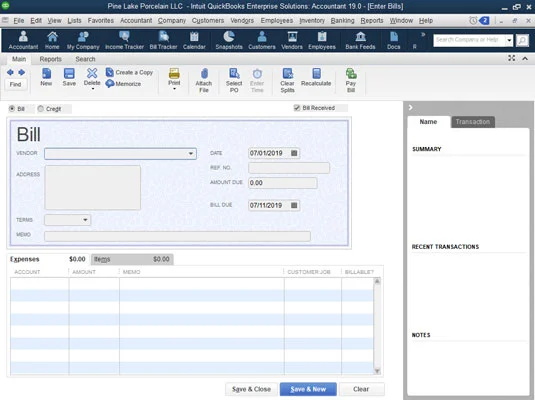Click Select PO icon

[x=234, y=80]
